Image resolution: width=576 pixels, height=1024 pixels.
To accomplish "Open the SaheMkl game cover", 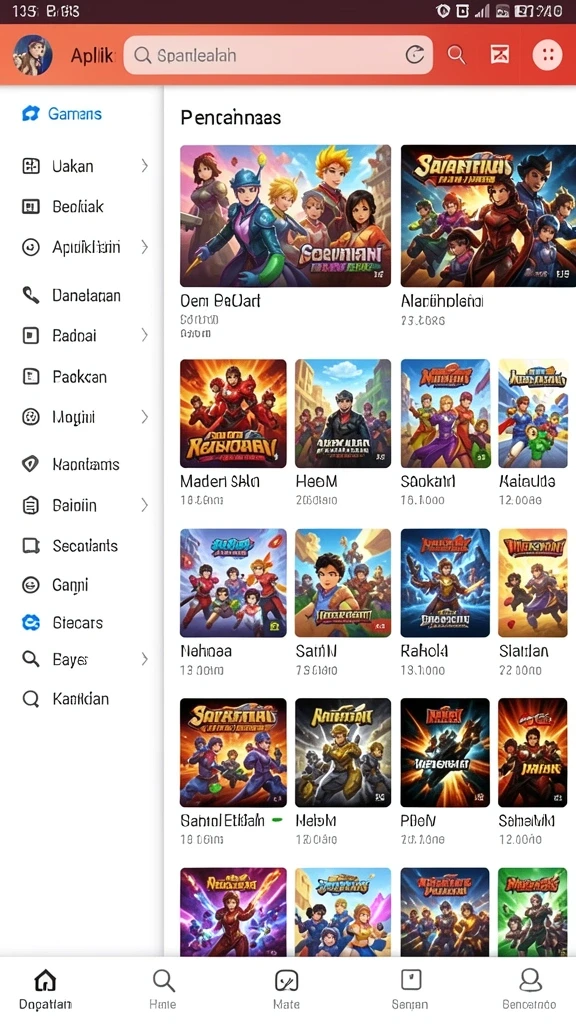I will click(533, 752).
